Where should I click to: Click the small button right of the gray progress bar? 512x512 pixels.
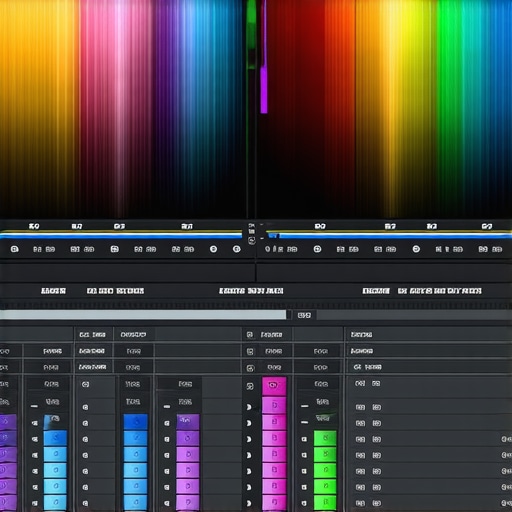304,315
